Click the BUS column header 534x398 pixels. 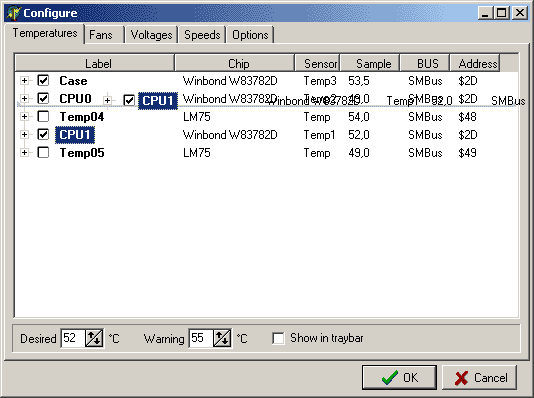(425, 63)
